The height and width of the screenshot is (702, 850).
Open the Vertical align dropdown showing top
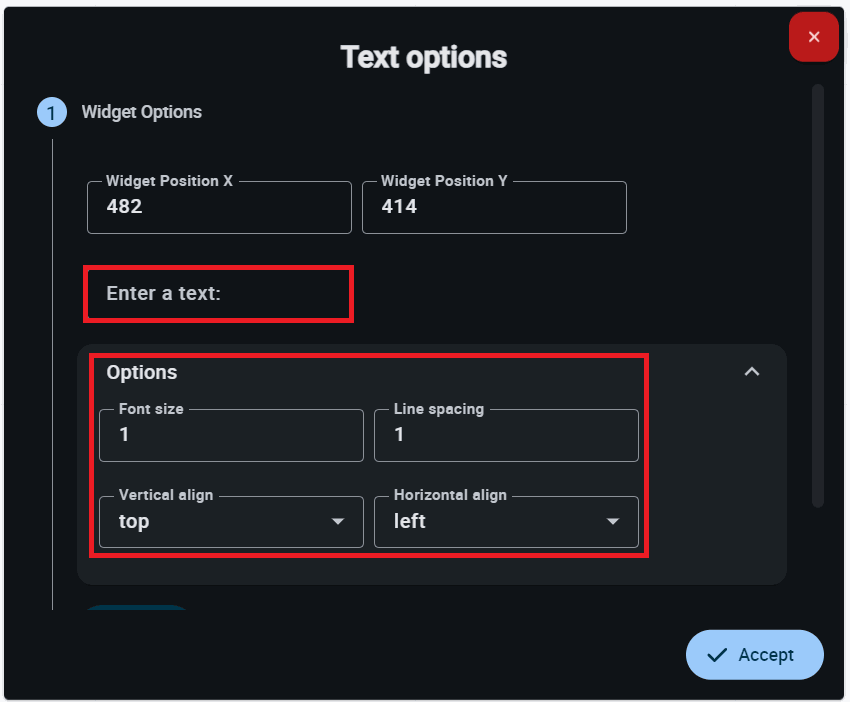[x=220, y=522]
